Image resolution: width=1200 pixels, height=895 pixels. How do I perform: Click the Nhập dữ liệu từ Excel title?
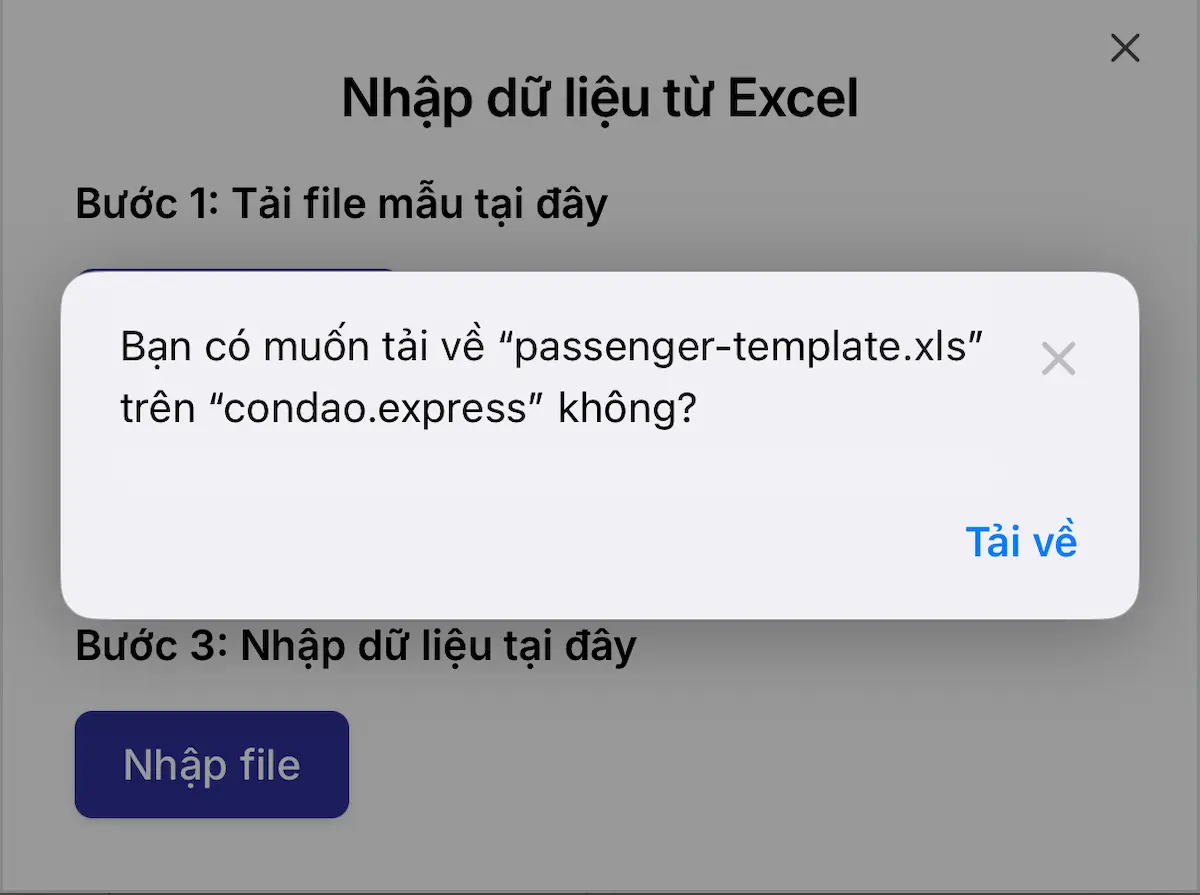pyautogui.click(x=599, y=98)
